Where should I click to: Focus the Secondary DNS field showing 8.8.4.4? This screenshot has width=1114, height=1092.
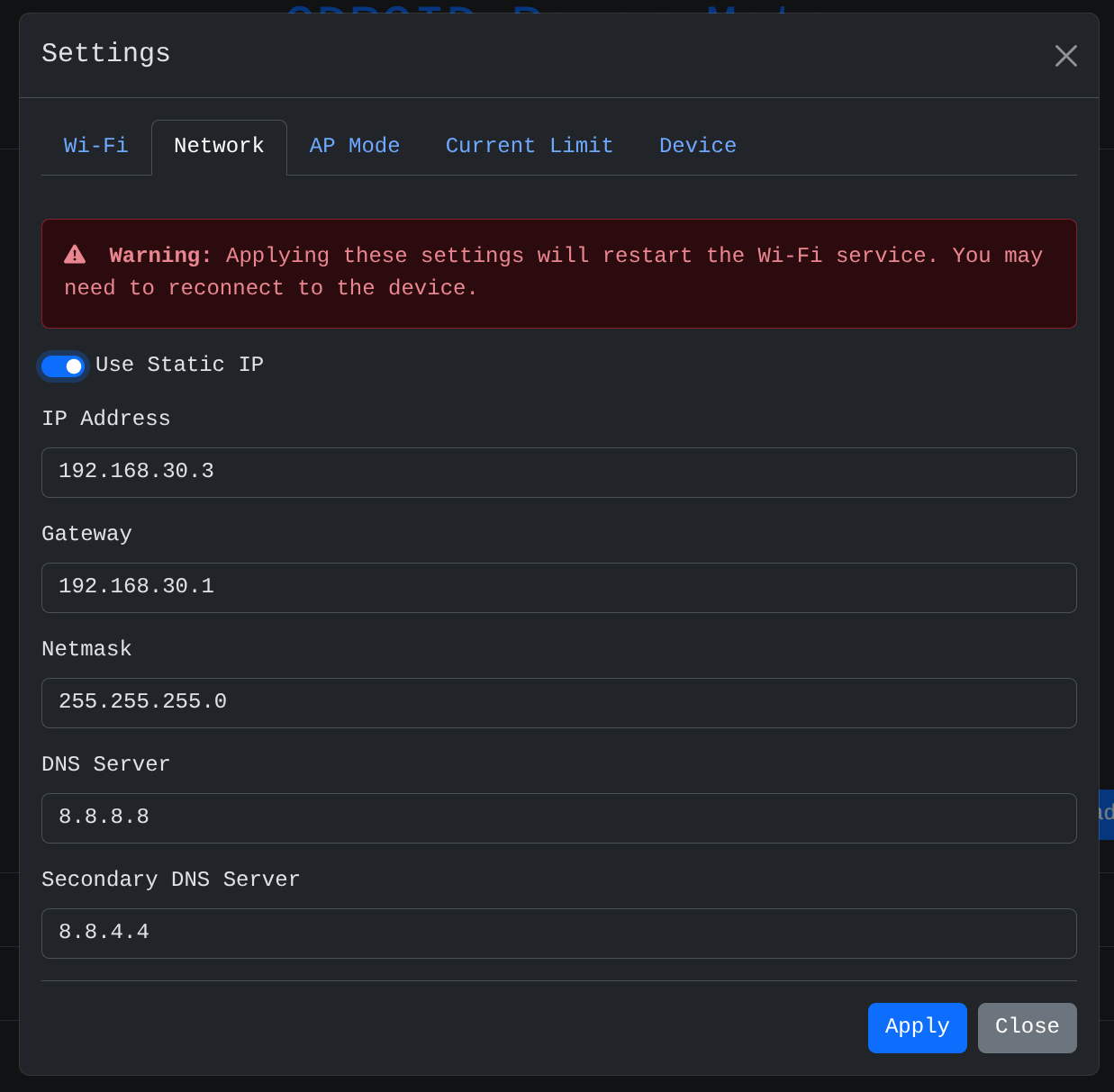click(558, 934)
